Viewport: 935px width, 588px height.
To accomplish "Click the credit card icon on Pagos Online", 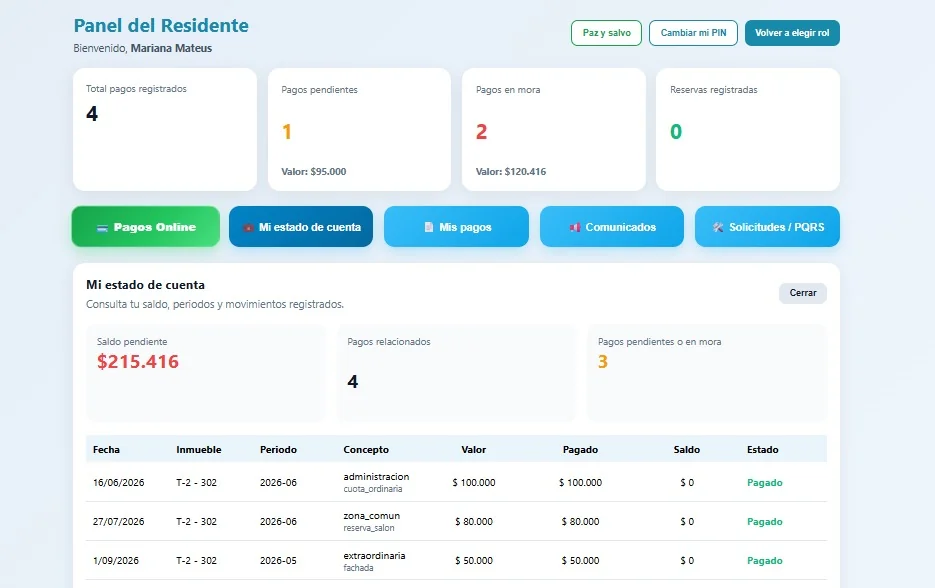I will [102, 227].
